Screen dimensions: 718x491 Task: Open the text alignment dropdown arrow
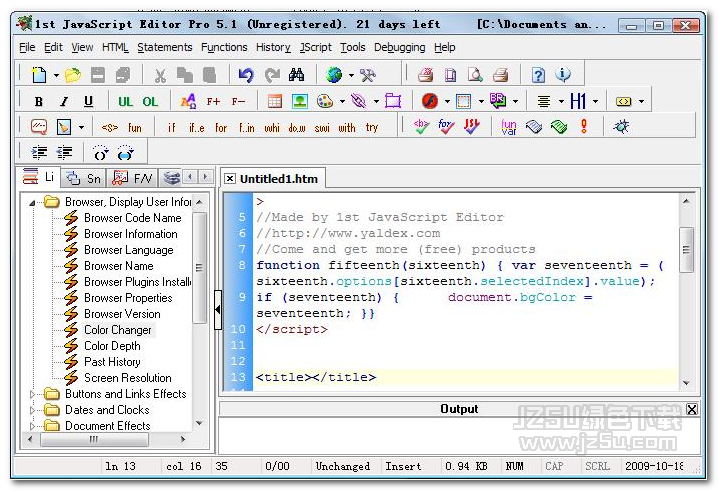561,102
